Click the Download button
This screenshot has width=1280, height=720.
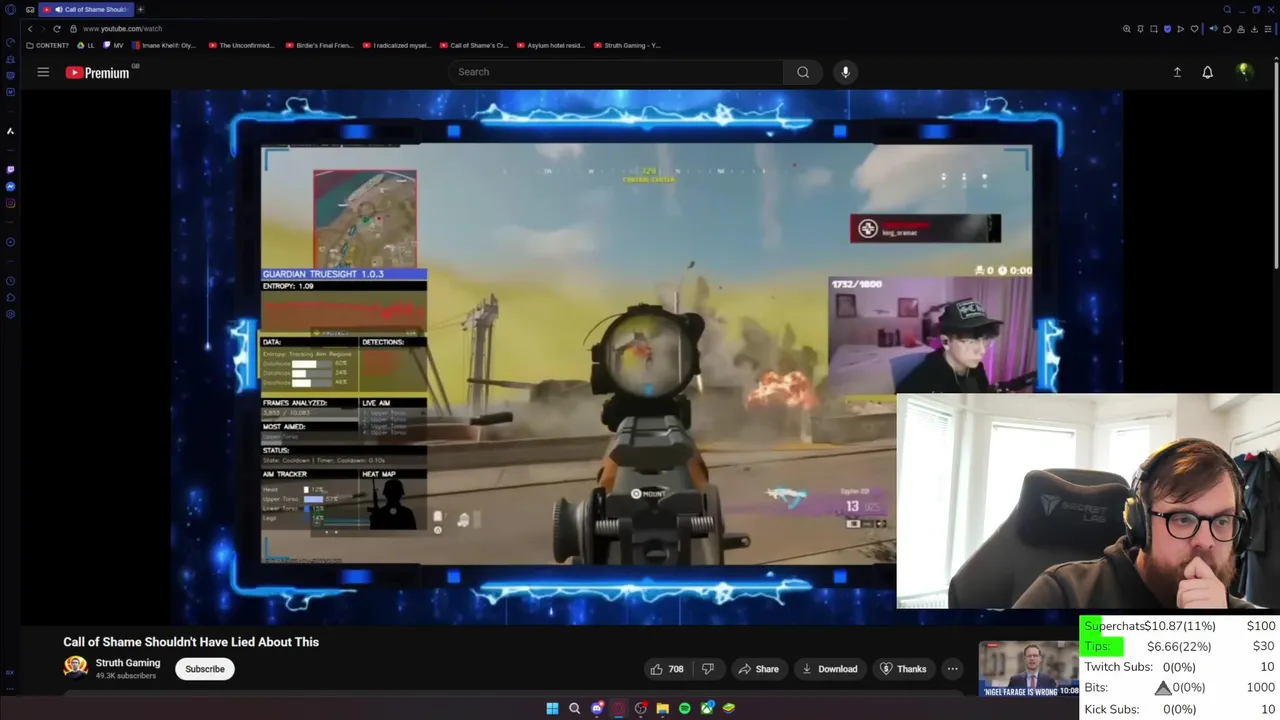click(829, 669)
